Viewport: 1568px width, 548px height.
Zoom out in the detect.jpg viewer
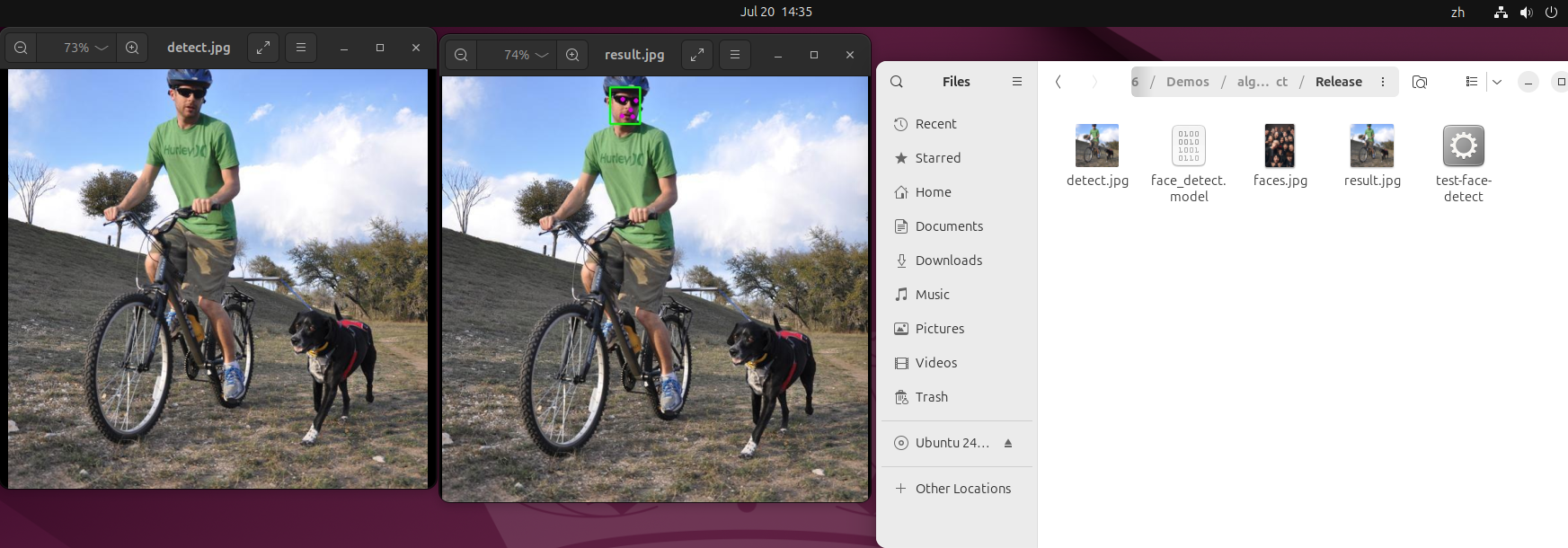click(21, 48)
